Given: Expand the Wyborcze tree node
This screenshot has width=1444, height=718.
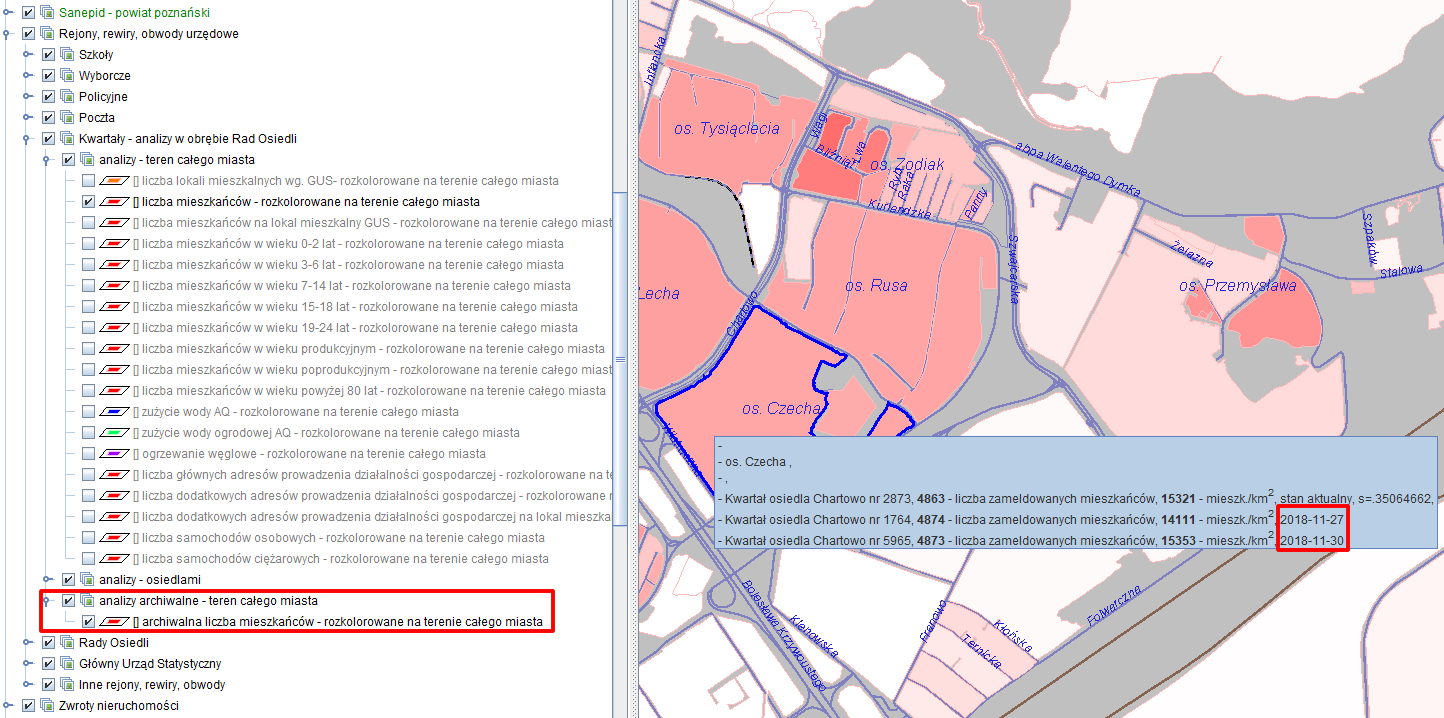Looking at the screenshot, I should 28,76.
